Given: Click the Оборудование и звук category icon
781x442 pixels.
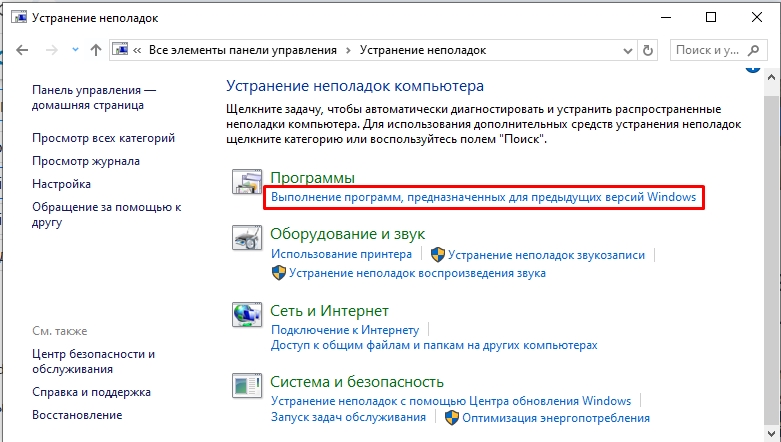Looking at the screenshot, I should coord(247,237).
